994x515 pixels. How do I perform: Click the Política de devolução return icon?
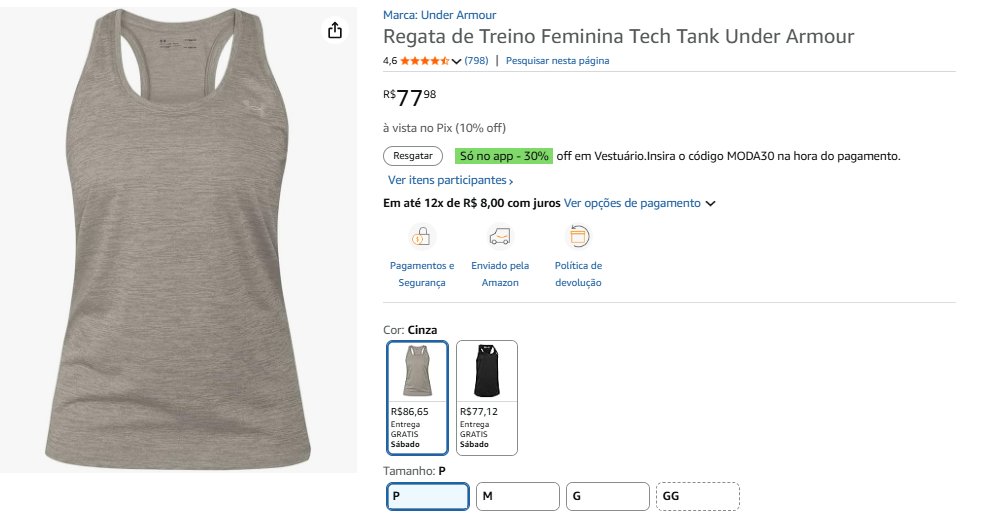pos(578,237)
